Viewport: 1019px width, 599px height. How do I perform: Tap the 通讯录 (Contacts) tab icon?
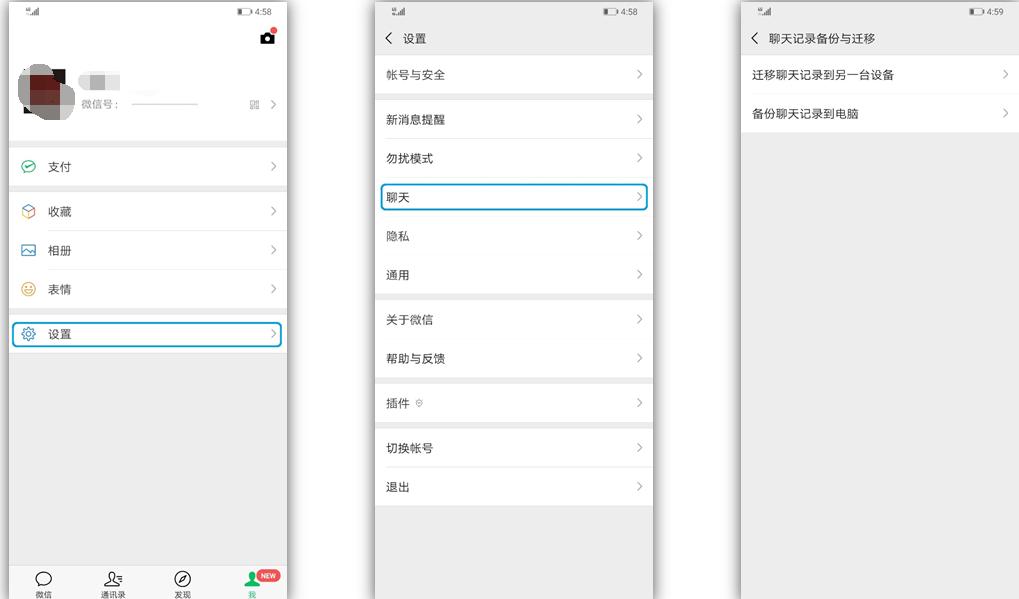pos(113,578)
